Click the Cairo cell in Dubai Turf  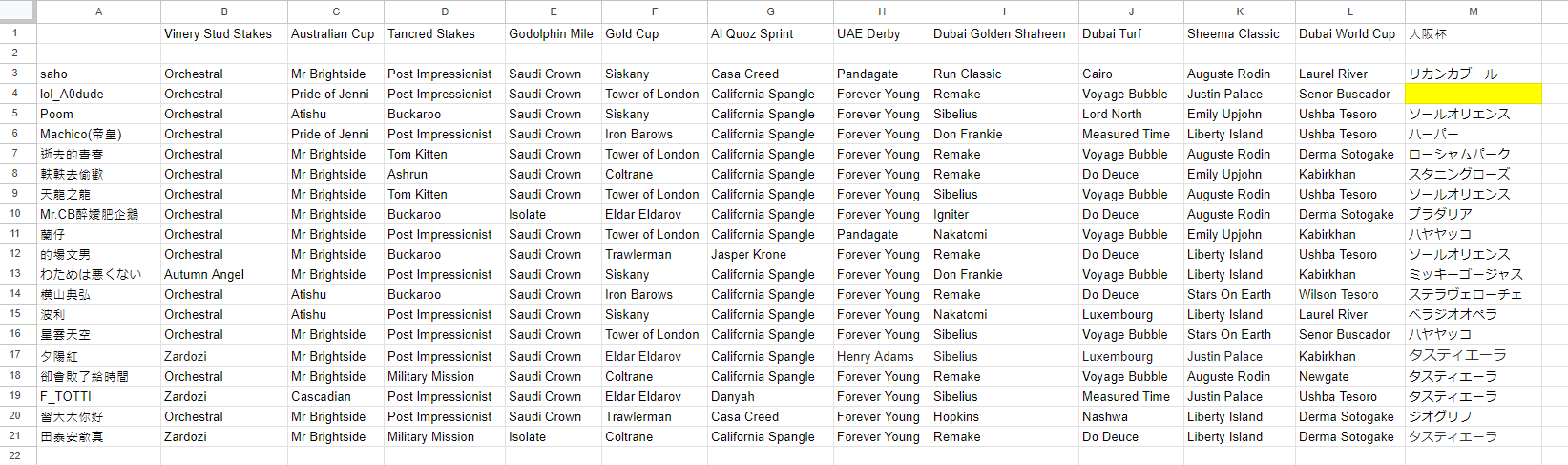[x=1131, y=74]
